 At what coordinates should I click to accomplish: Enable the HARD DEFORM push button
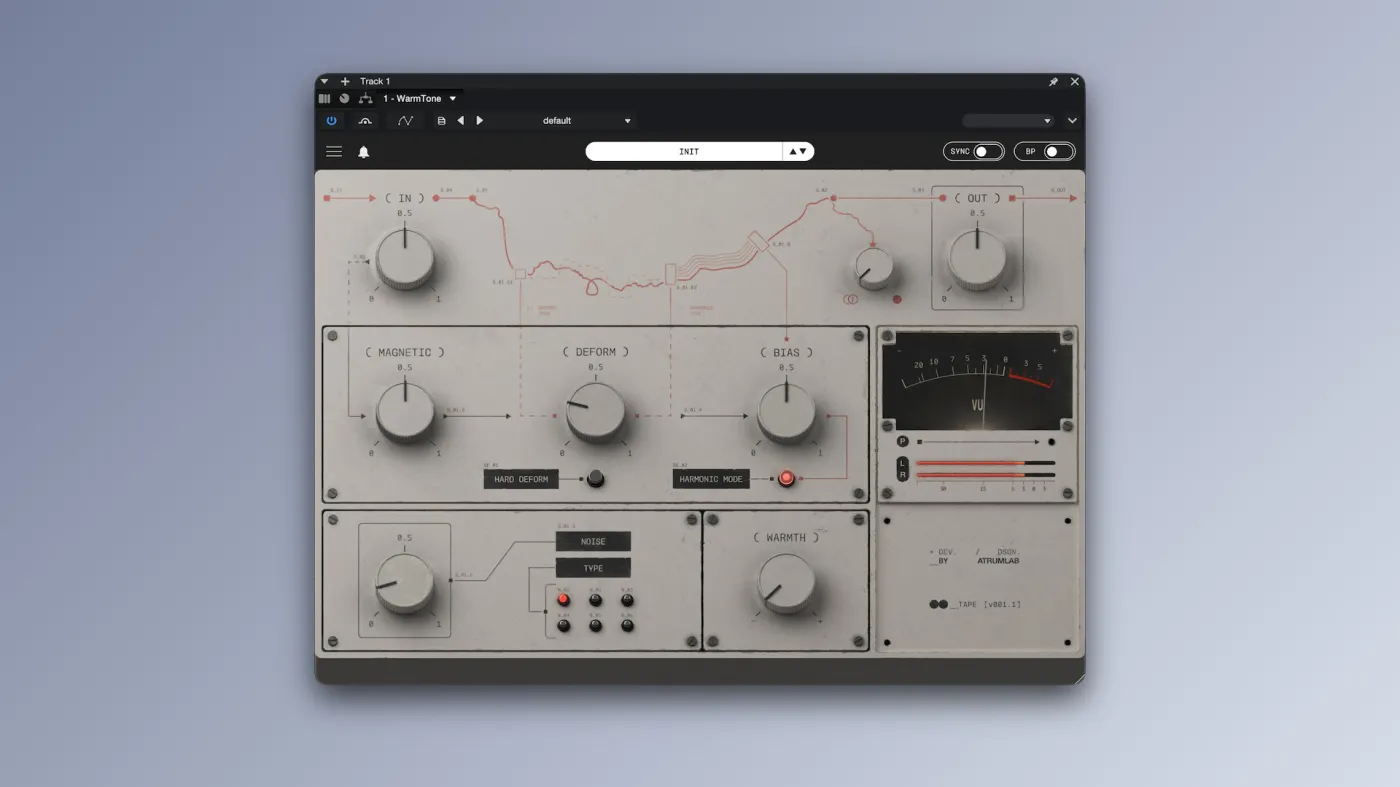tap(595, 478)
